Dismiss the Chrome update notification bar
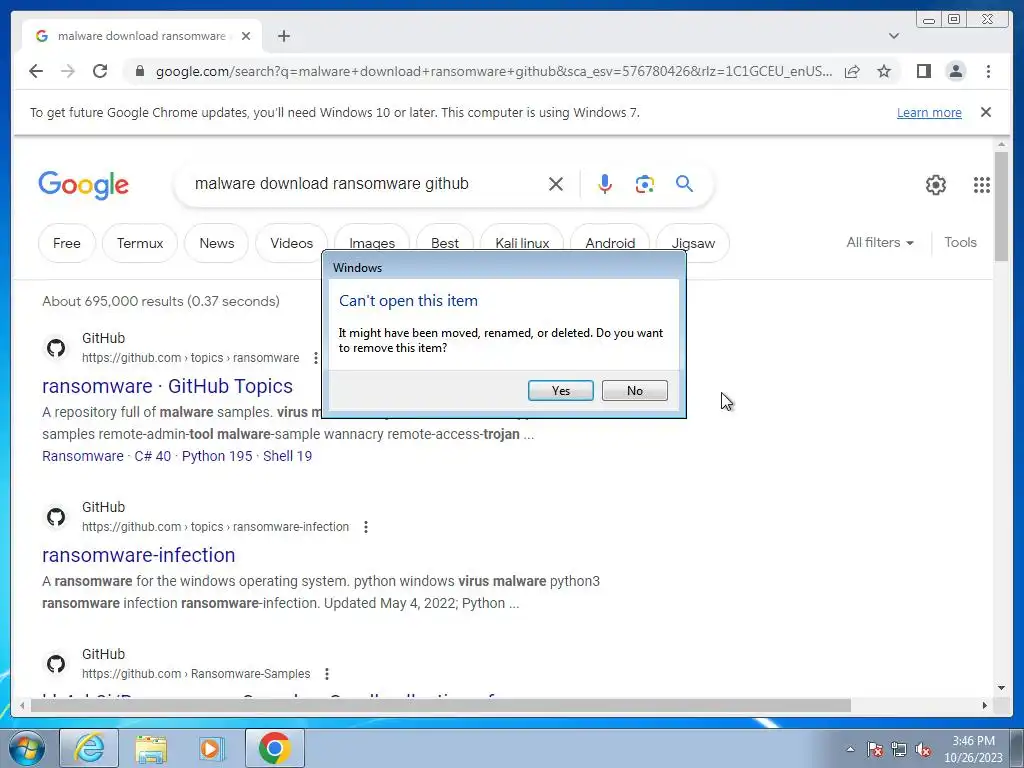Viewport: 1024px width, 768px height. coord(986,112)
